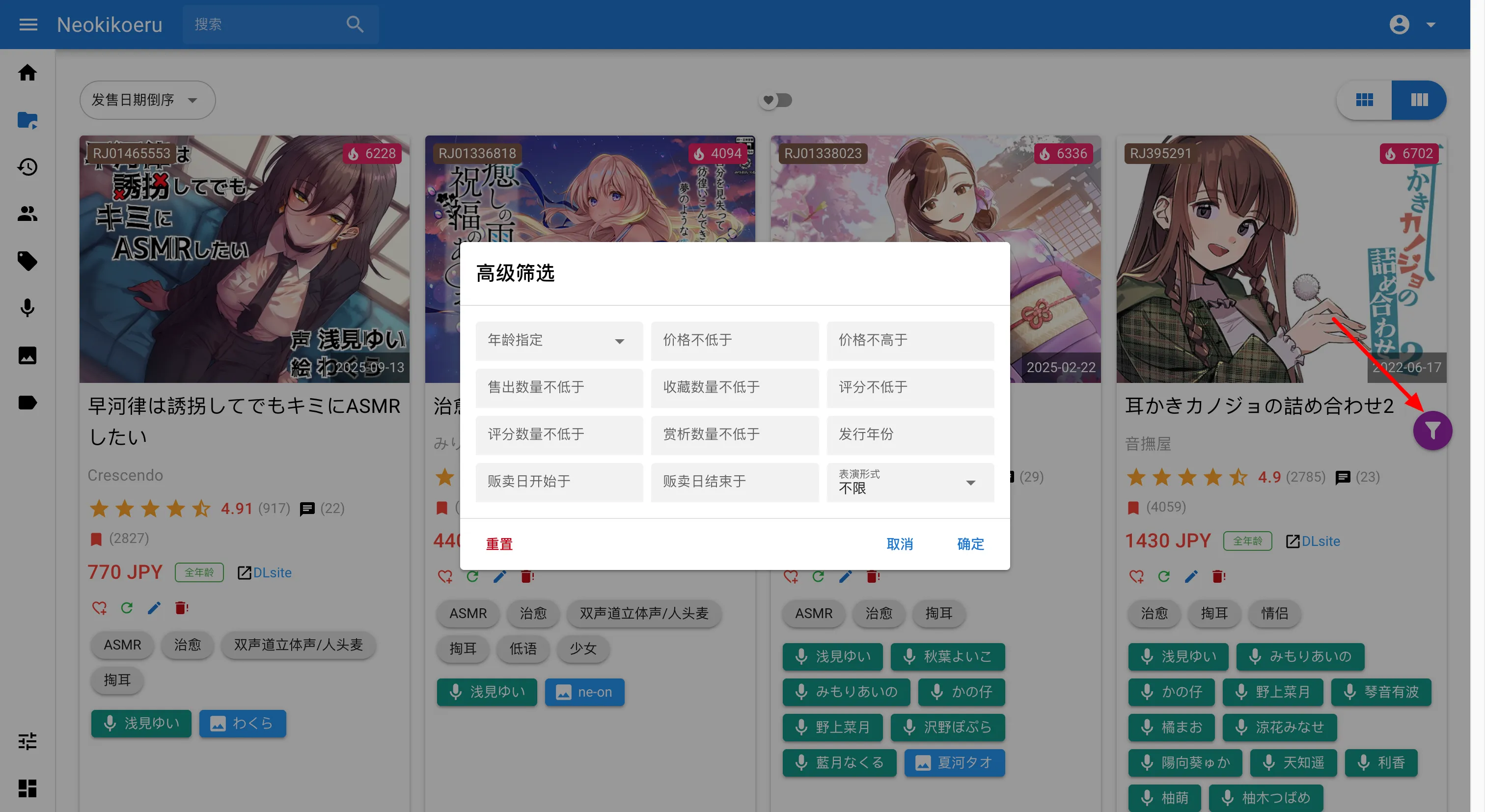The image size is (1485, 812).
Task: Click the Neokikoeru site title
Action: 110,24
